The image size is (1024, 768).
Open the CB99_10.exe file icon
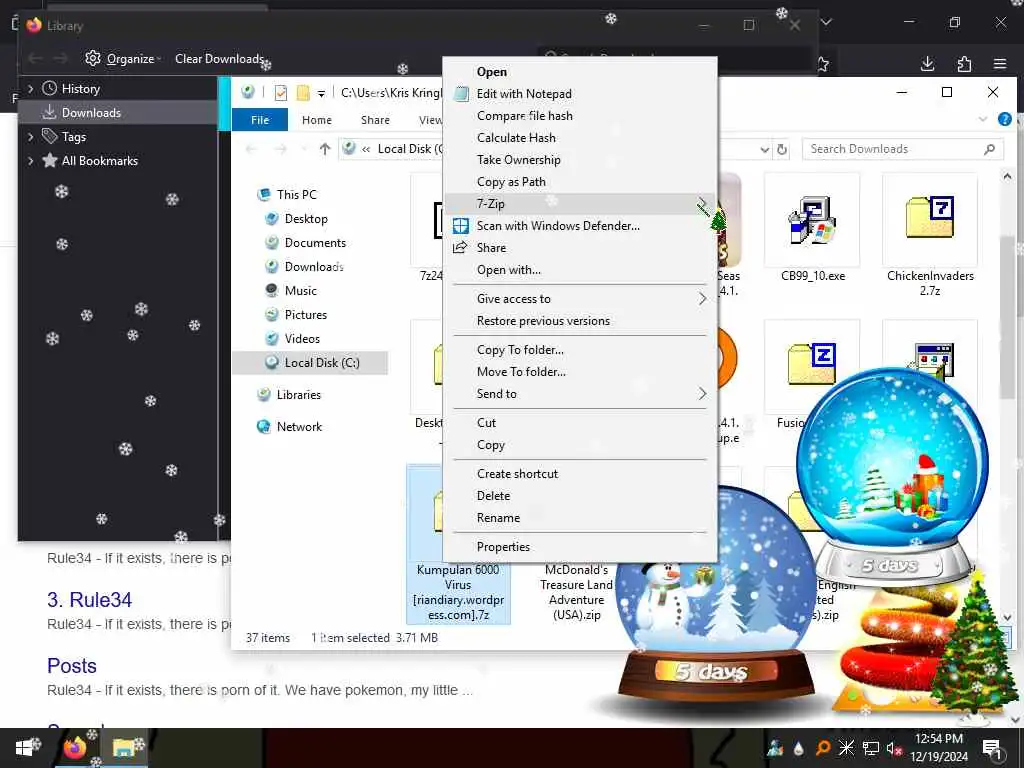[x=812, y=222]
